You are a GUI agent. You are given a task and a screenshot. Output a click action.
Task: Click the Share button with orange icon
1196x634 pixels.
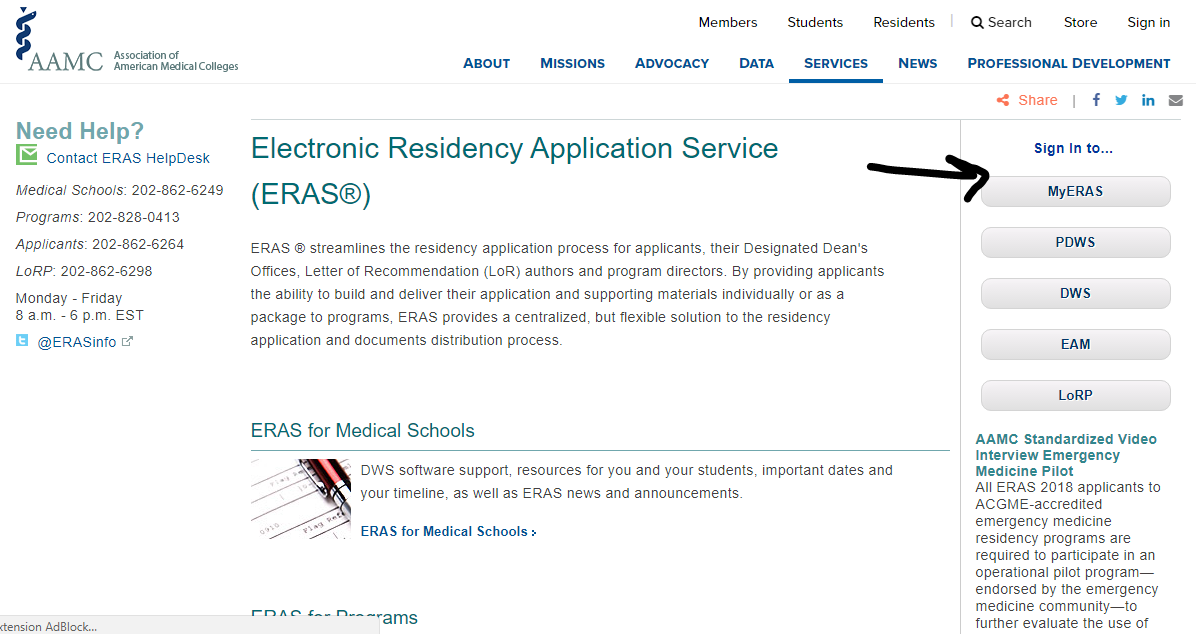click(x=1026, y=100)
